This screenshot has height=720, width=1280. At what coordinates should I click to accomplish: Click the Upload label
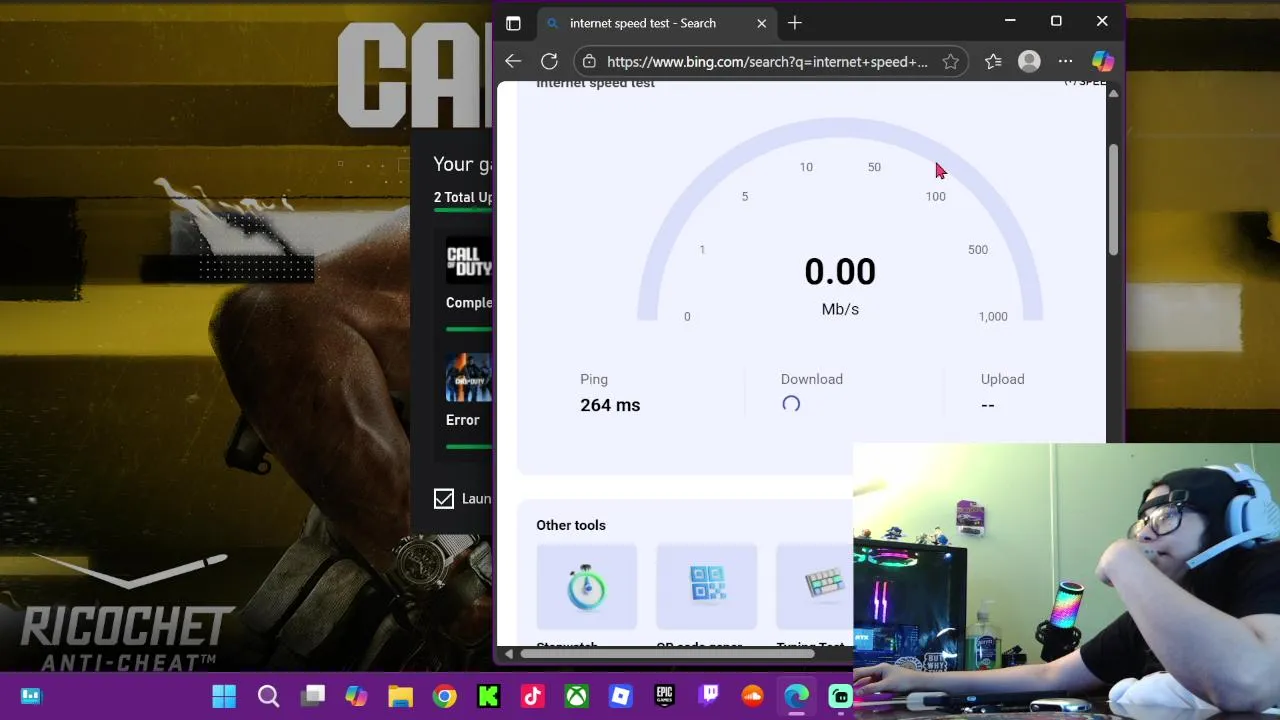(1002, 379)
